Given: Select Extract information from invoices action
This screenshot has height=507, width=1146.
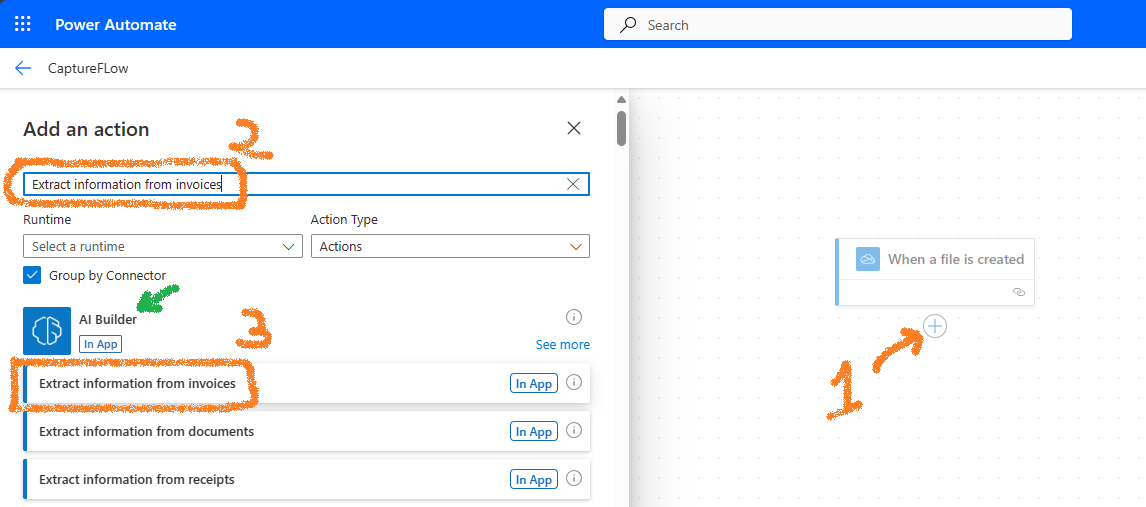Looking at the screenshot, I should pos(307,383).
